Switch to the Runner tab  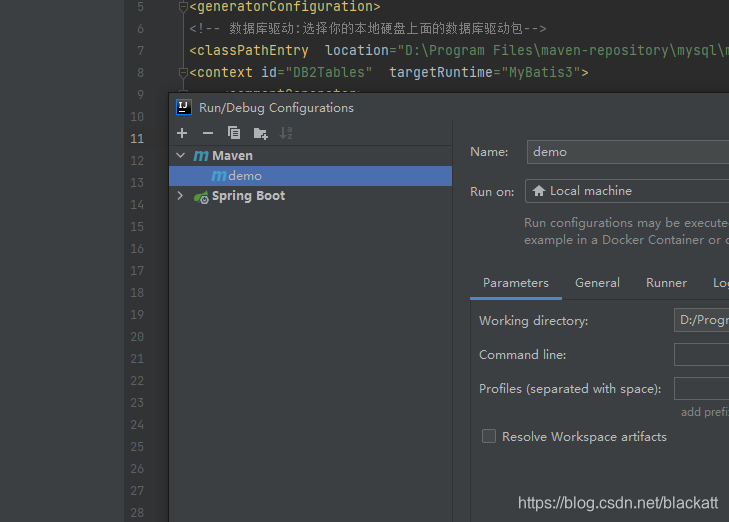pos(666,283)
